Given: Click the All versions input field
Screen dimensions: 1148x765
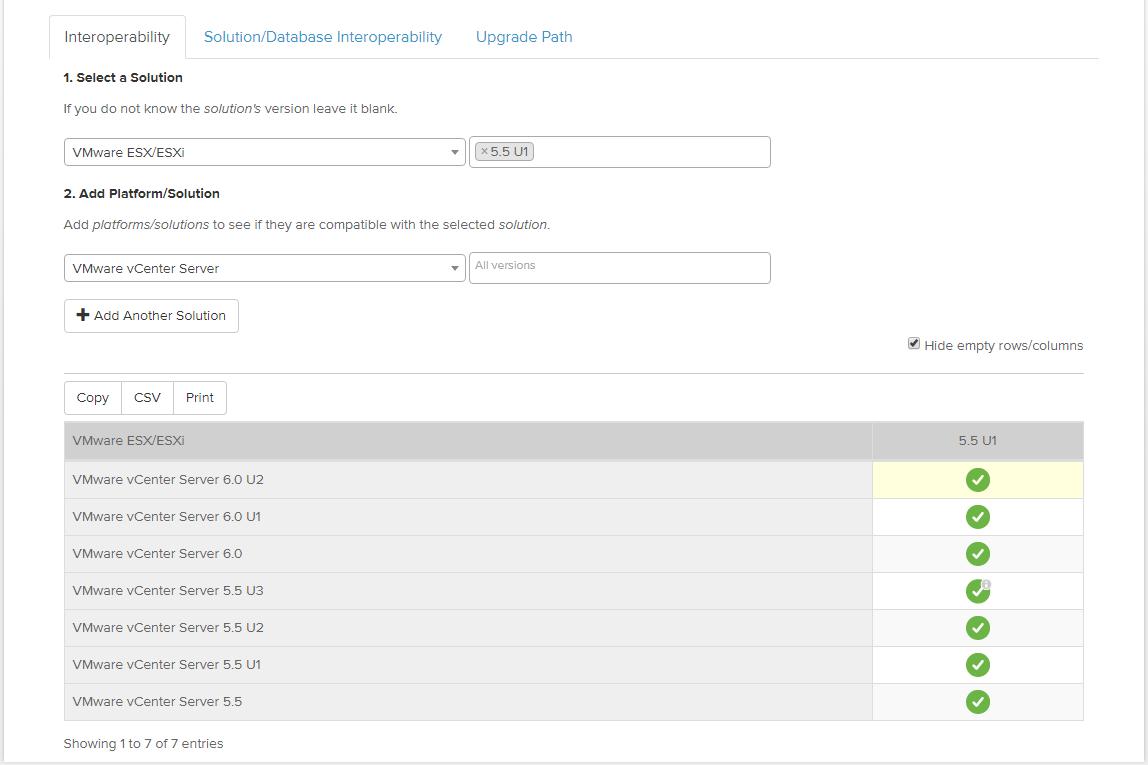Looking at the screenshot, I should point(619,268).
